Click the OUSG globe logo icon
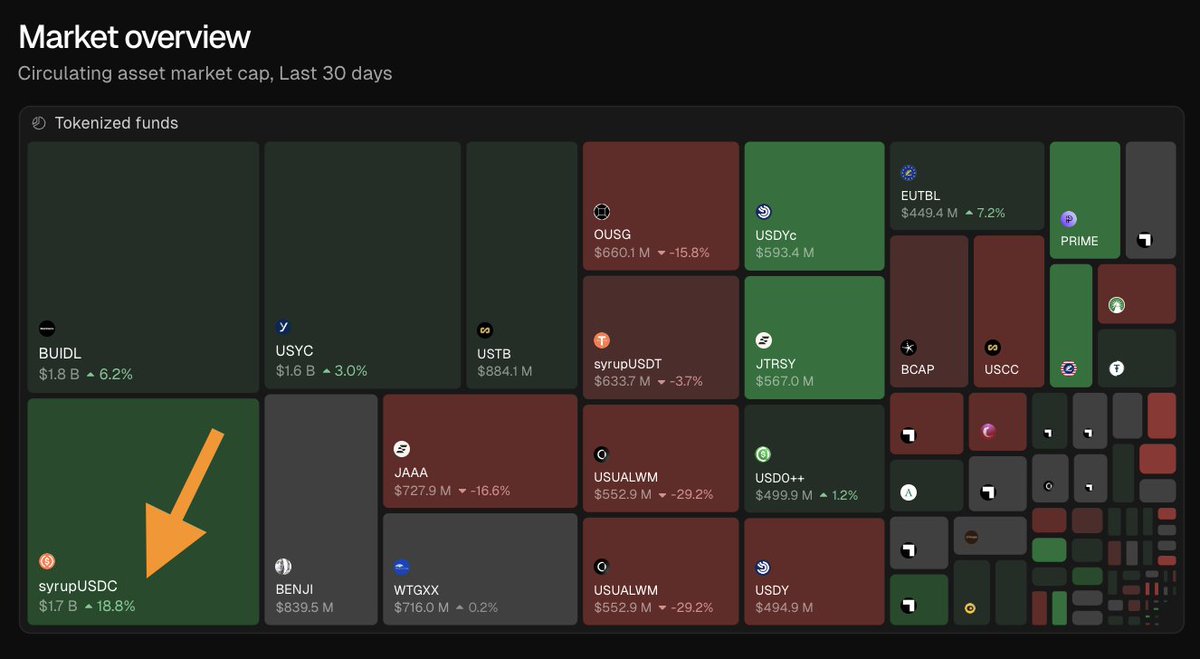This screenshot has width=1200, height=659. (602, 211)
